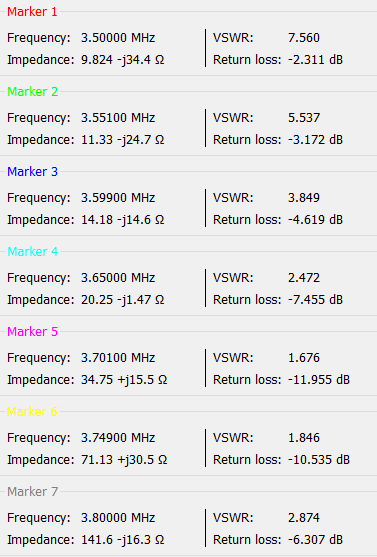The width and height of the screenshot is (377, 557).
Task: Select the 1.676 VSWR value
Action: [x=304, y=357]
